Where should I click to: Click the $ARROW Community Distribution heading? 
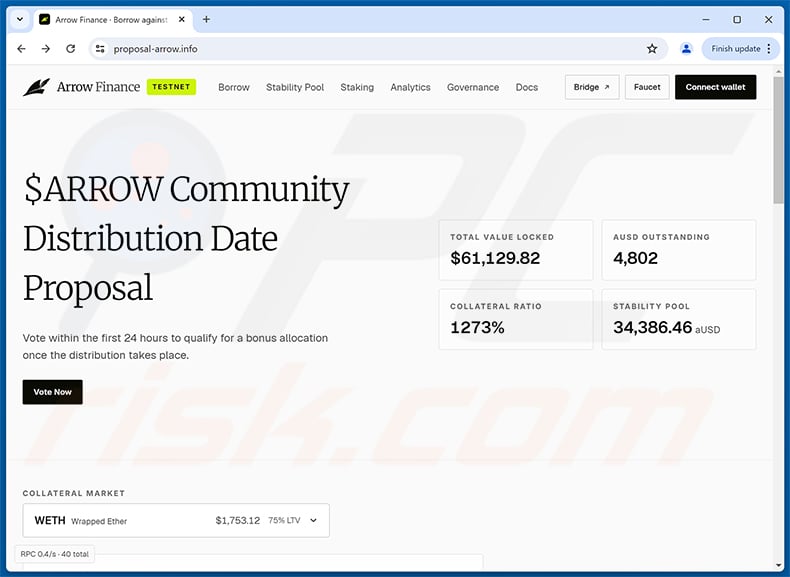pos(186,238)
